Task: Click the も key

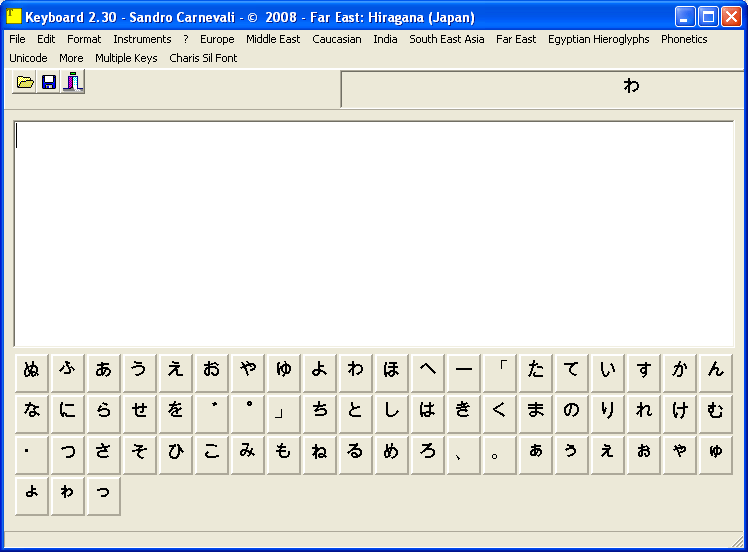Action: coord(283,455)
